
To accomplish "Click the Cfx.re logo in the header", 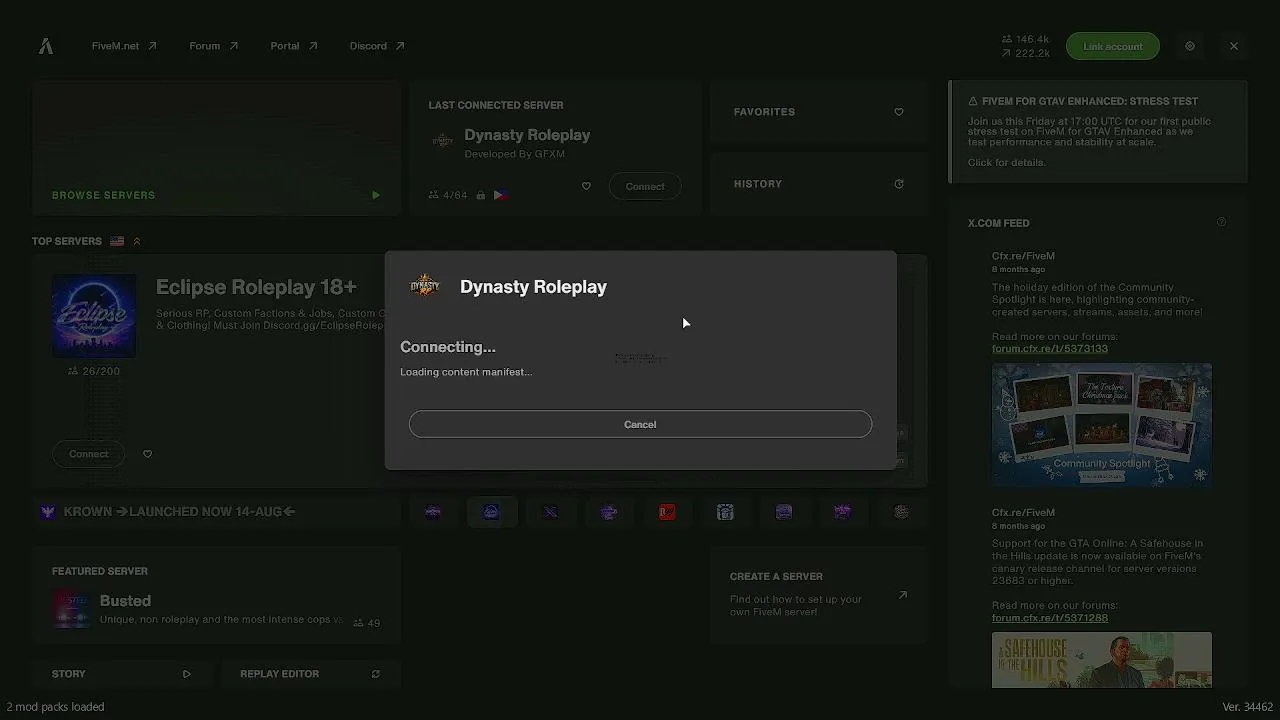I will 46,46.
